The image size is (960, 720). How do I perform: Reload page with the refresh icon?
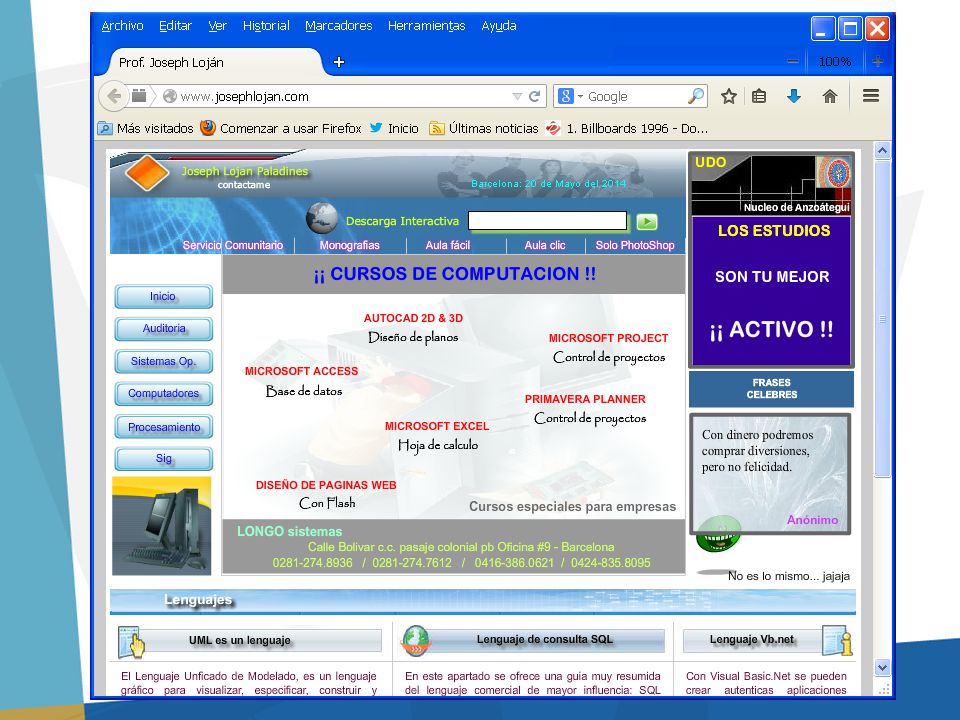click(534, 96)
